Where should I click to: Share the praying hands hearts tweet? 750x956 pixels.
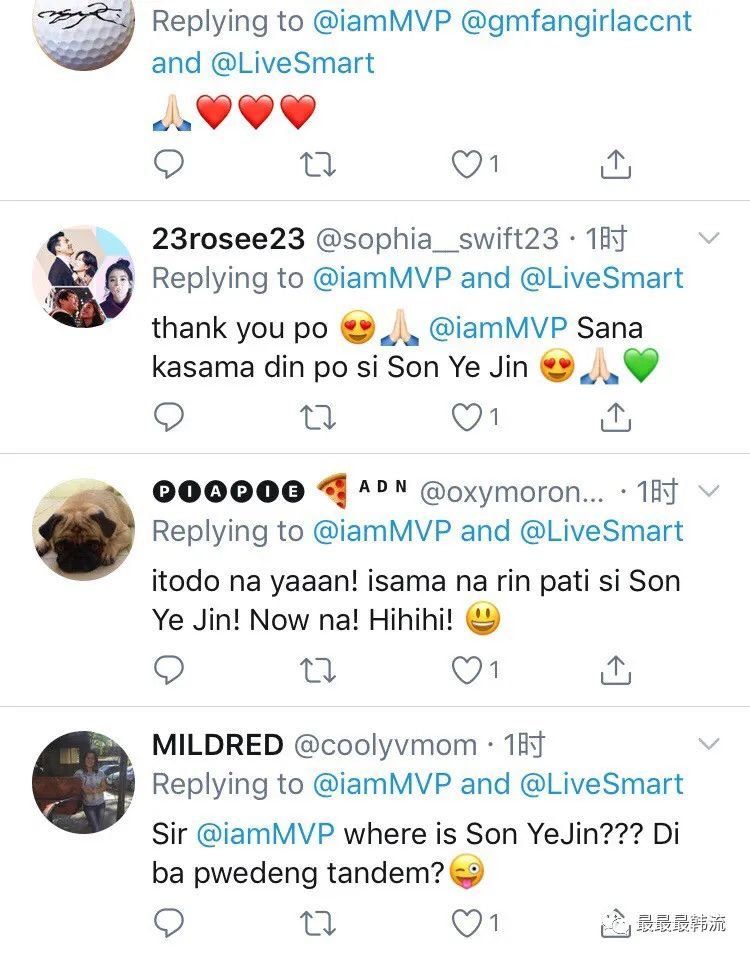616,163
